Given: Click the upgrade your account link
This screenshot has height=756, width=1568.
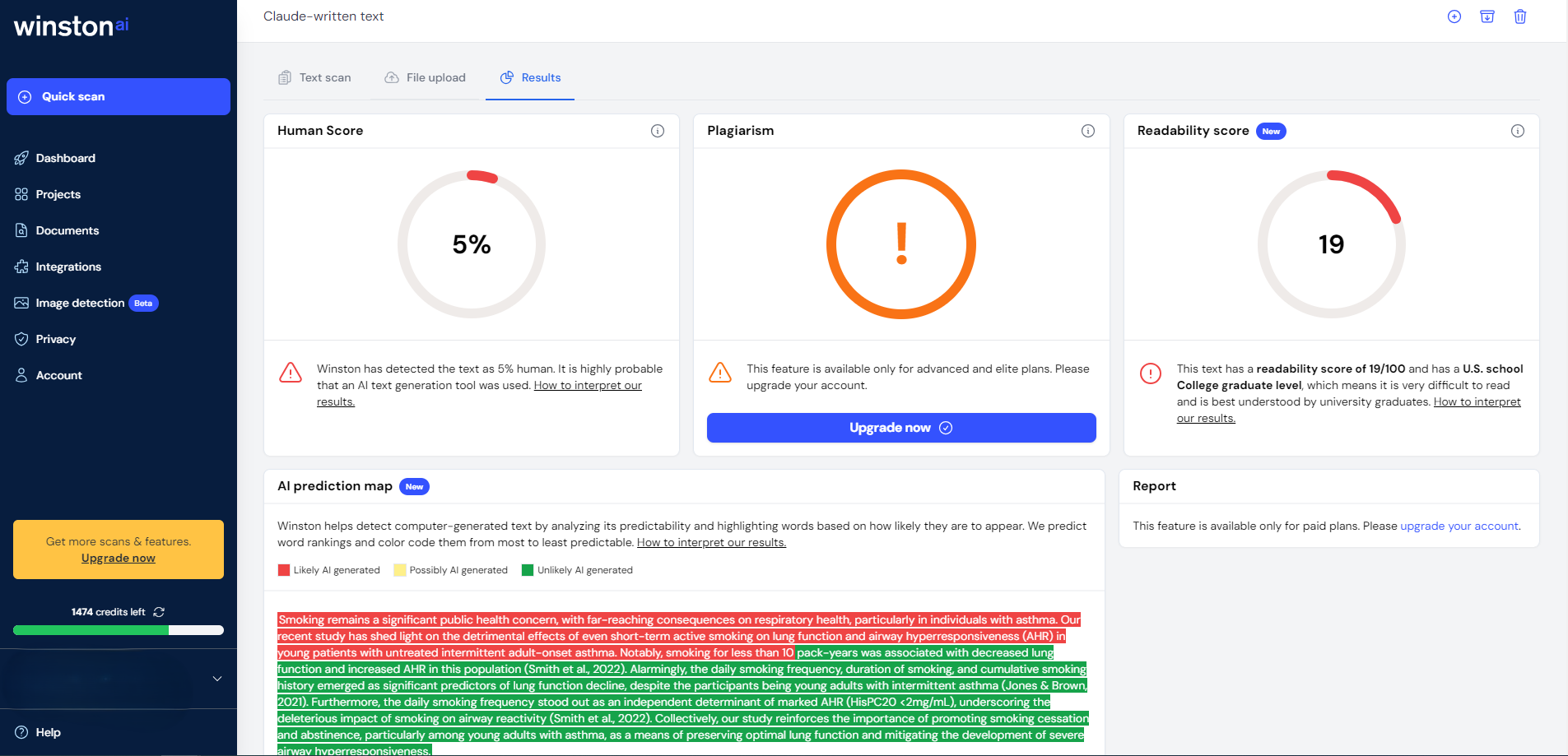Looking at the screenshot, I should (x=1459, y=526).
